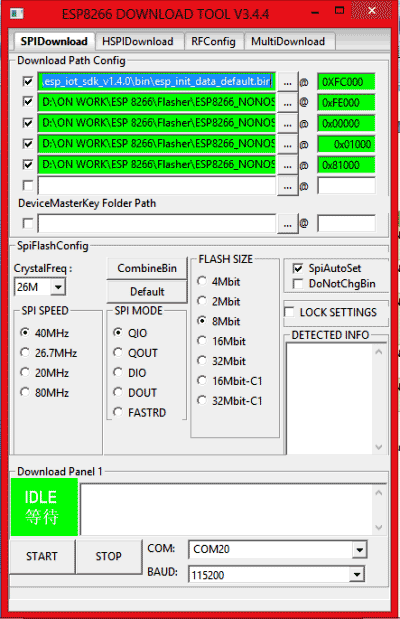Open the CrystalFreq 26M dropdown
The image size is (400, 619).
[x=58, y=287]
